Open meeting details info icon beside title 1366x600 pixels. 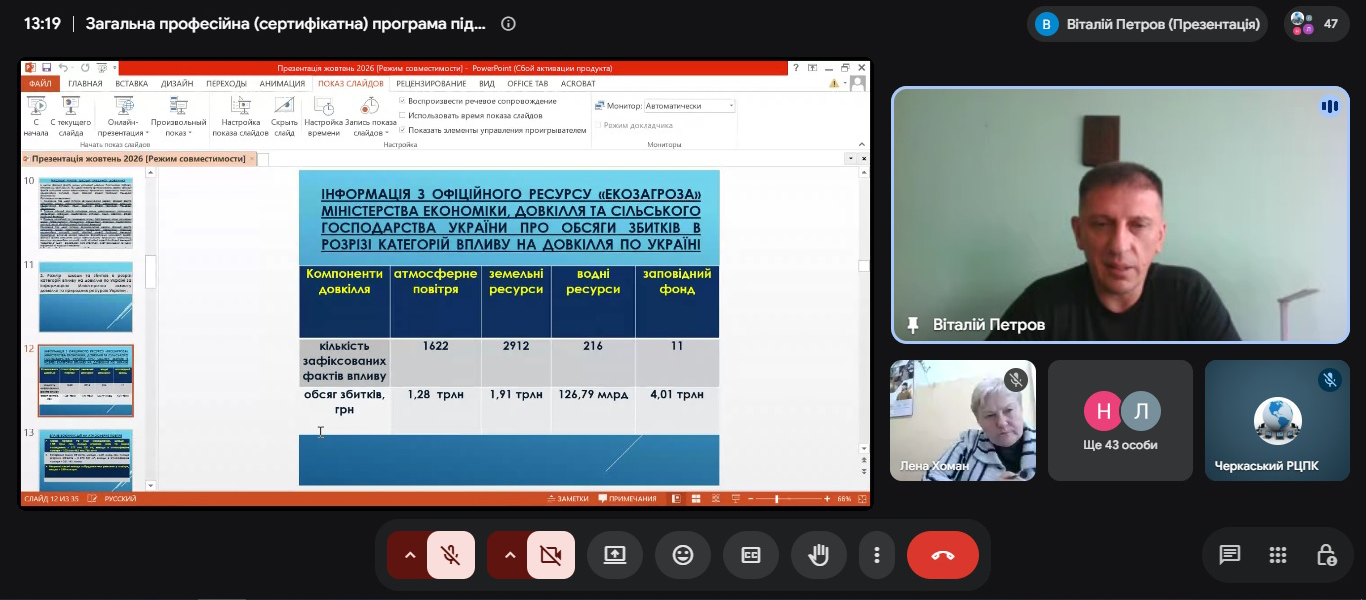tap(508, 24)
